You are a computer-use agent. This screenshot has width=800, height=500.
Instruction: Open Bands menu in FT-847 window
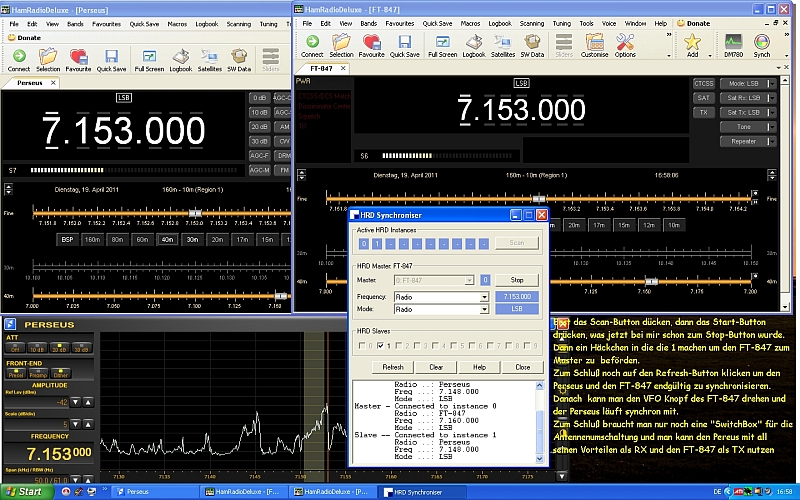tap(368, 23)
